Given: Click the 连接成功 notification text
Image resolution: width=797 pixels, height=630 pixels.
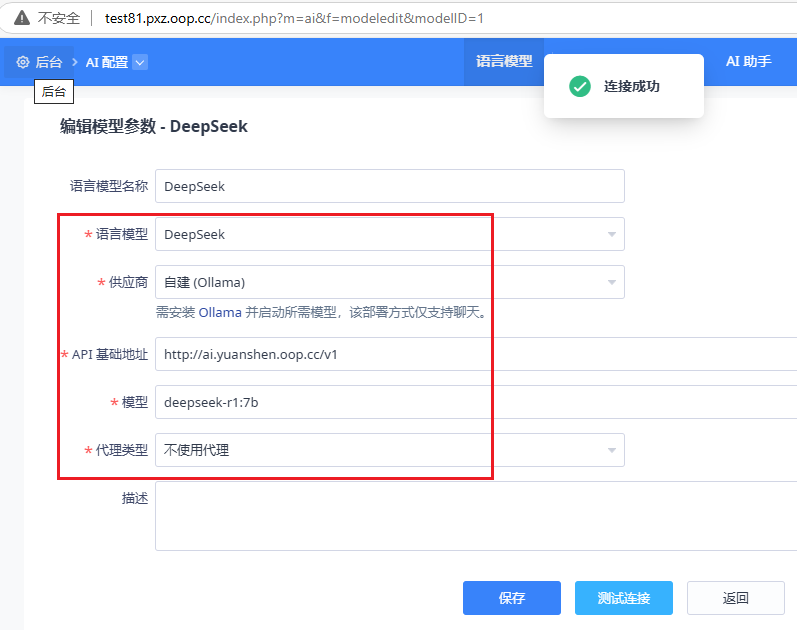Looking at the screenshot, I should [x=632, y=86].
